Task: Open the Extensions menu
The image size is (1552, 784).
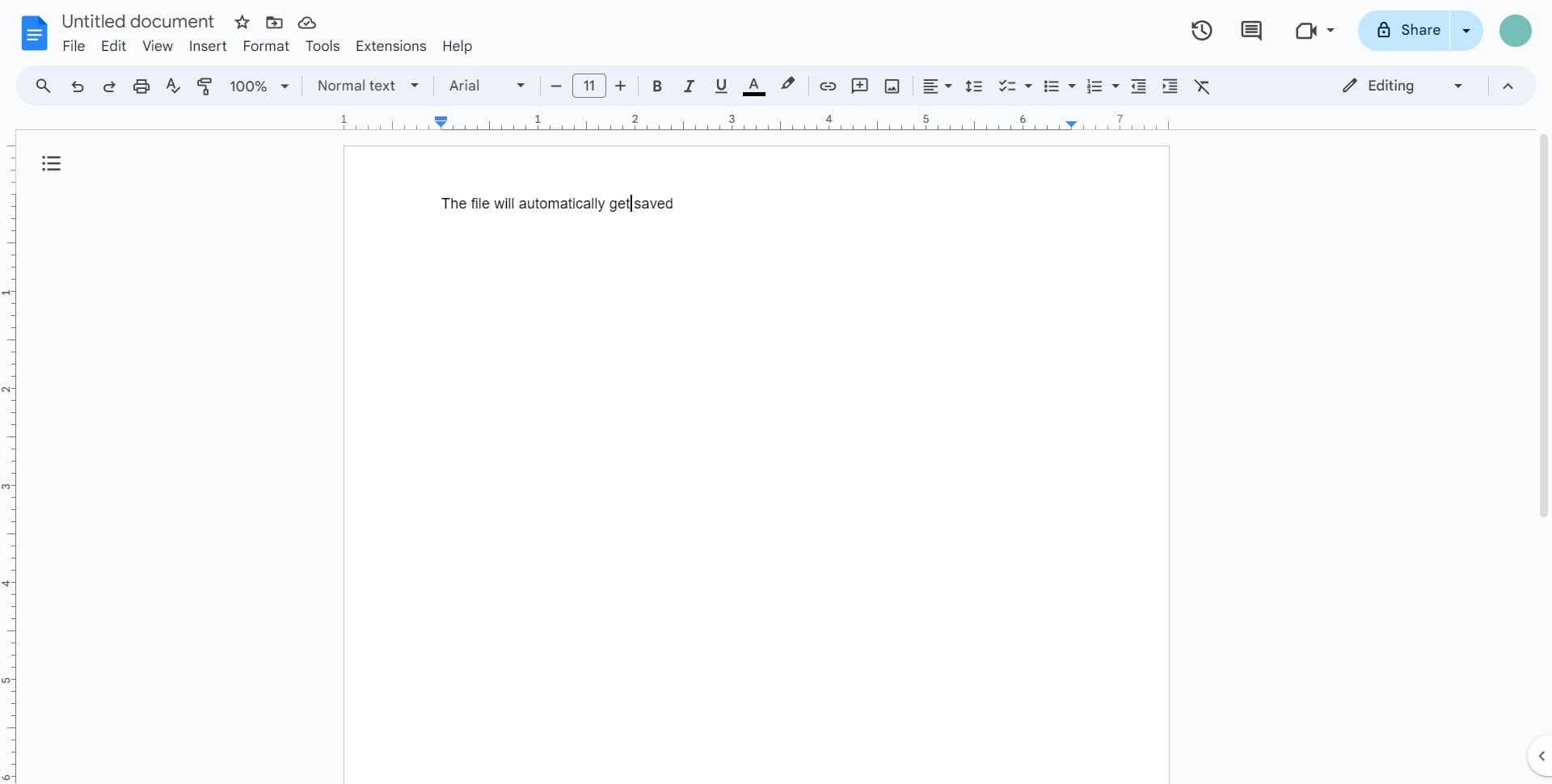Action: coord(391,47)
